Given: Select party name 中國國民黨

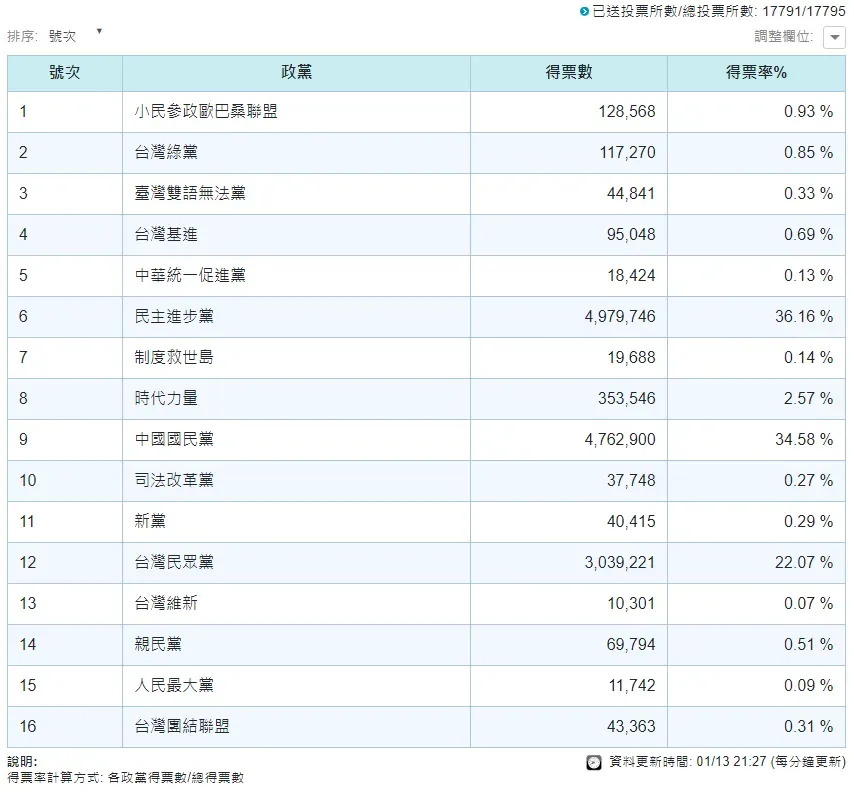Looking at the screenshot, I should (x=174, y=440).
